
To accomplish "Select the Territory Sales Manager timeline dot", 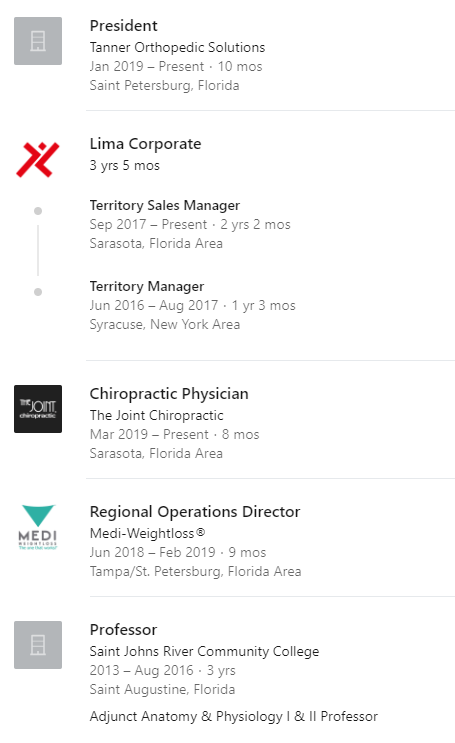I will tap(38, 211).
